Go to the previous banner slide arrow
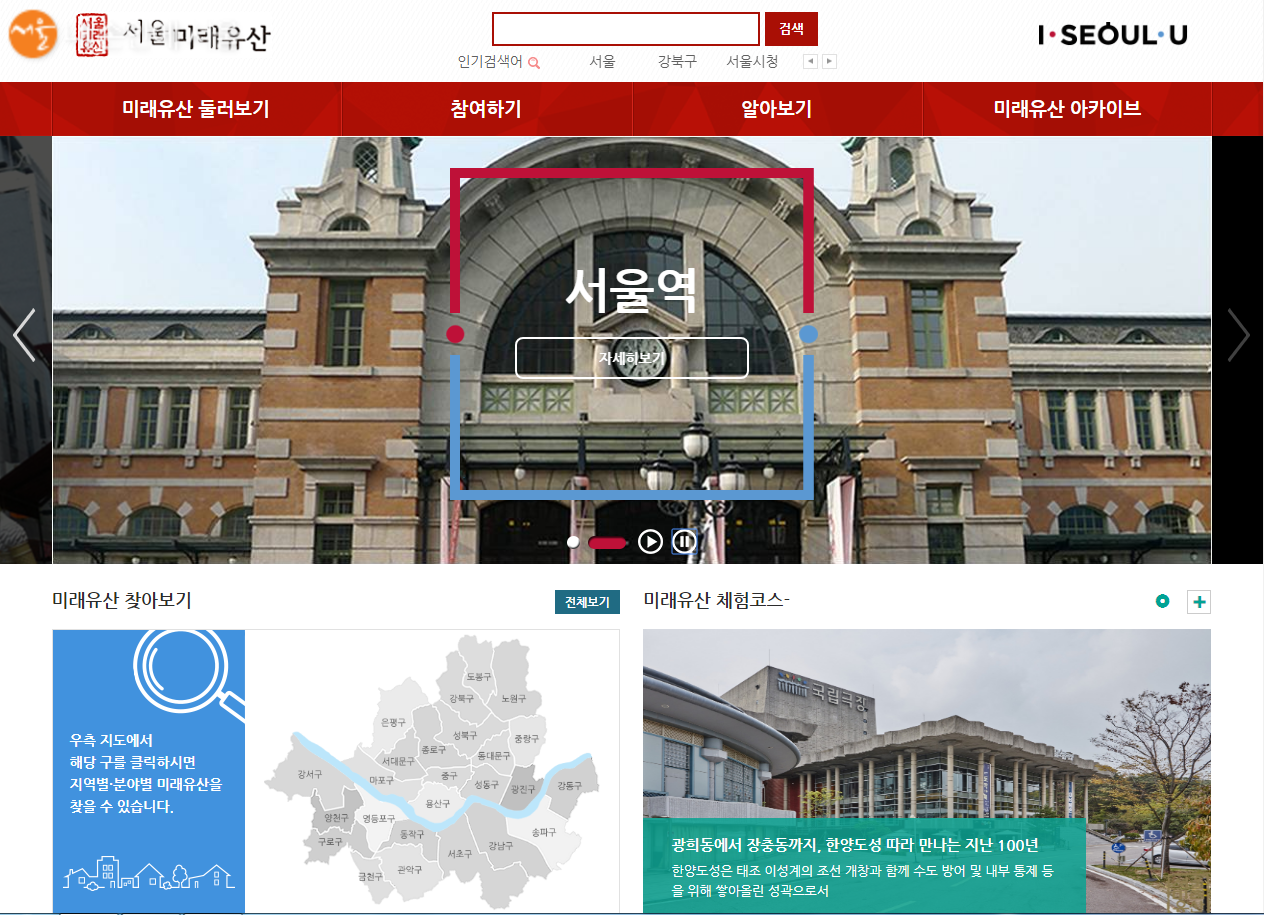This screenshot has height=915, width=1264. coord(25,335)
